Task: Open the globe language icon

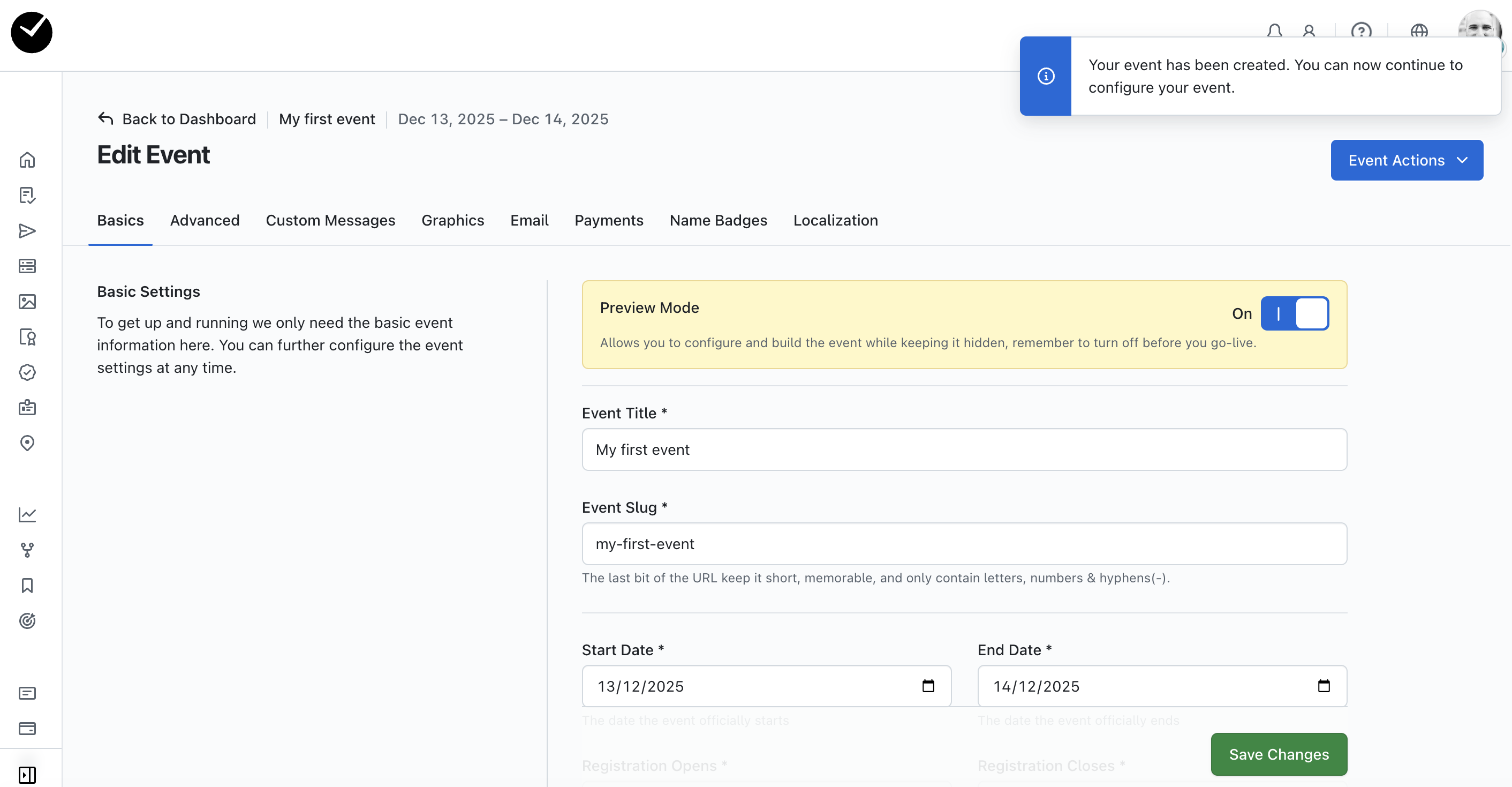Action: pyautogui.click(x=1419, y=31)
